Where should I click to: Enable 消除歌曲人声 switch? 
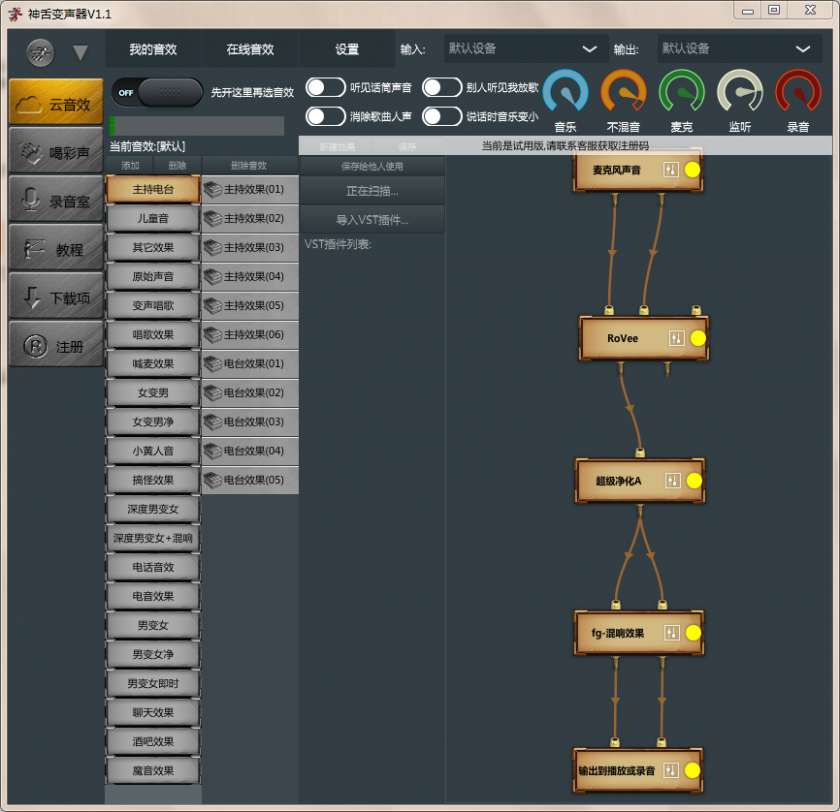326,116
